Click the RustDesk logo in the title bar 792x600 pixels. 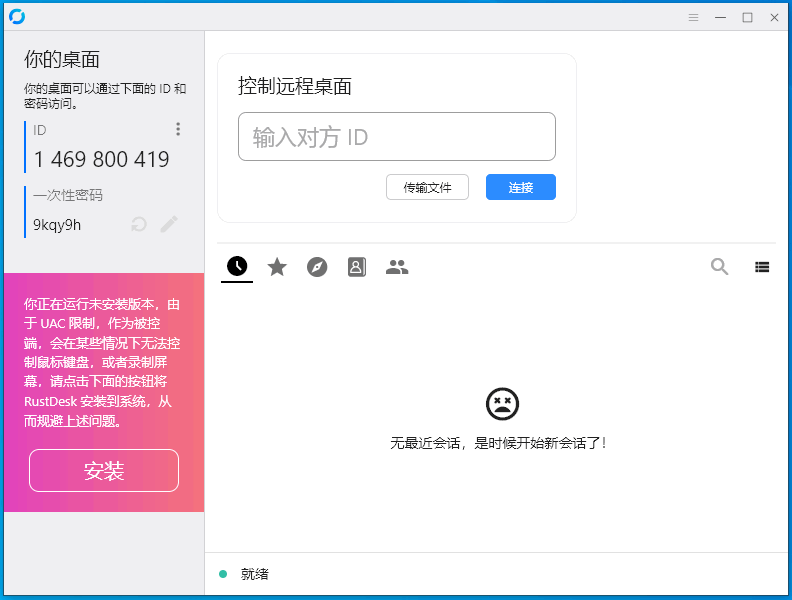[16, 17]
